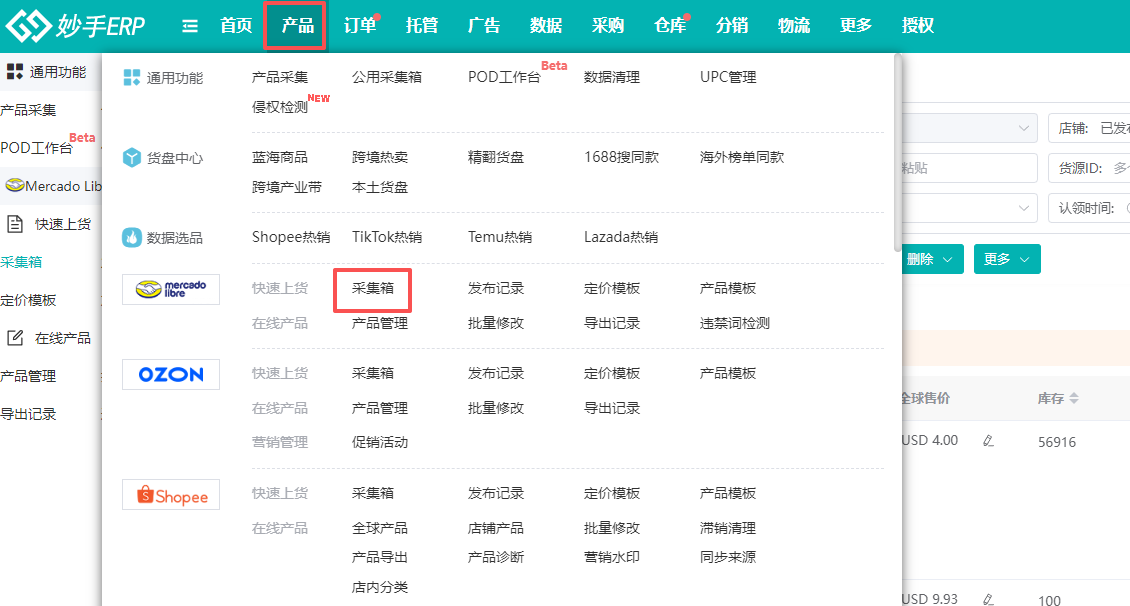
Task: Click edit pencil next to USD 9.93
Action: click(x=988, y=599)
